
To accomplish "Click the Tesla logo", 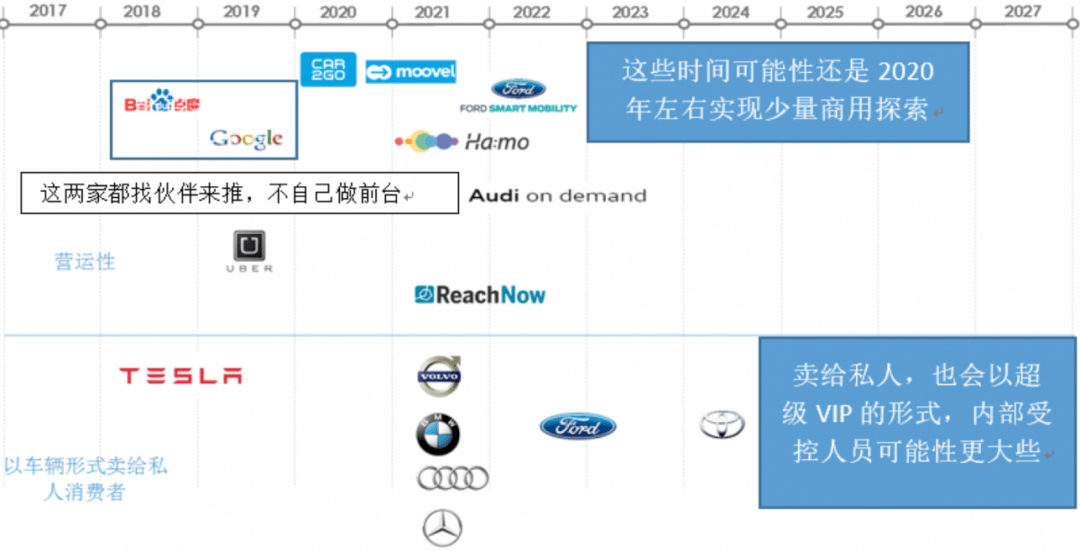I will pyautogui.click(x=180, y=376).
